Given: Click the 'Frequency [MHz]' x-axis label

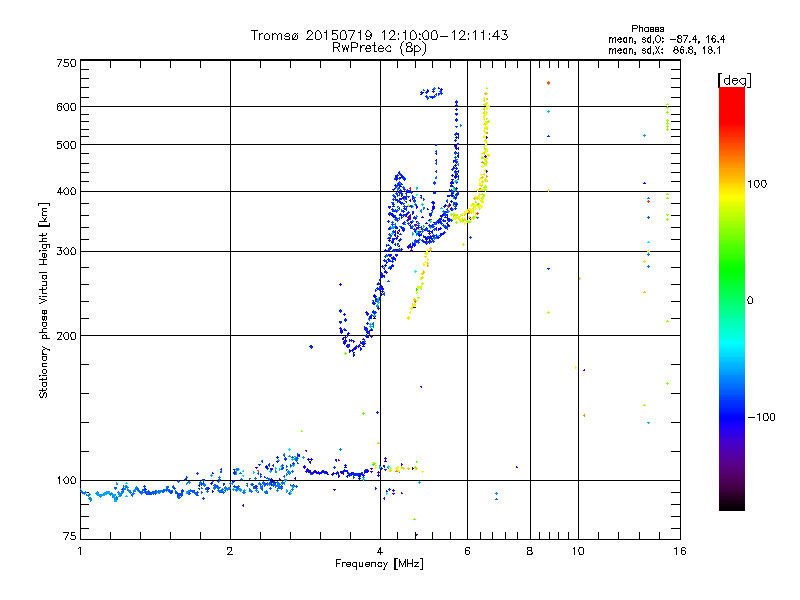Looking at the screenshot, I should (379, 564).
